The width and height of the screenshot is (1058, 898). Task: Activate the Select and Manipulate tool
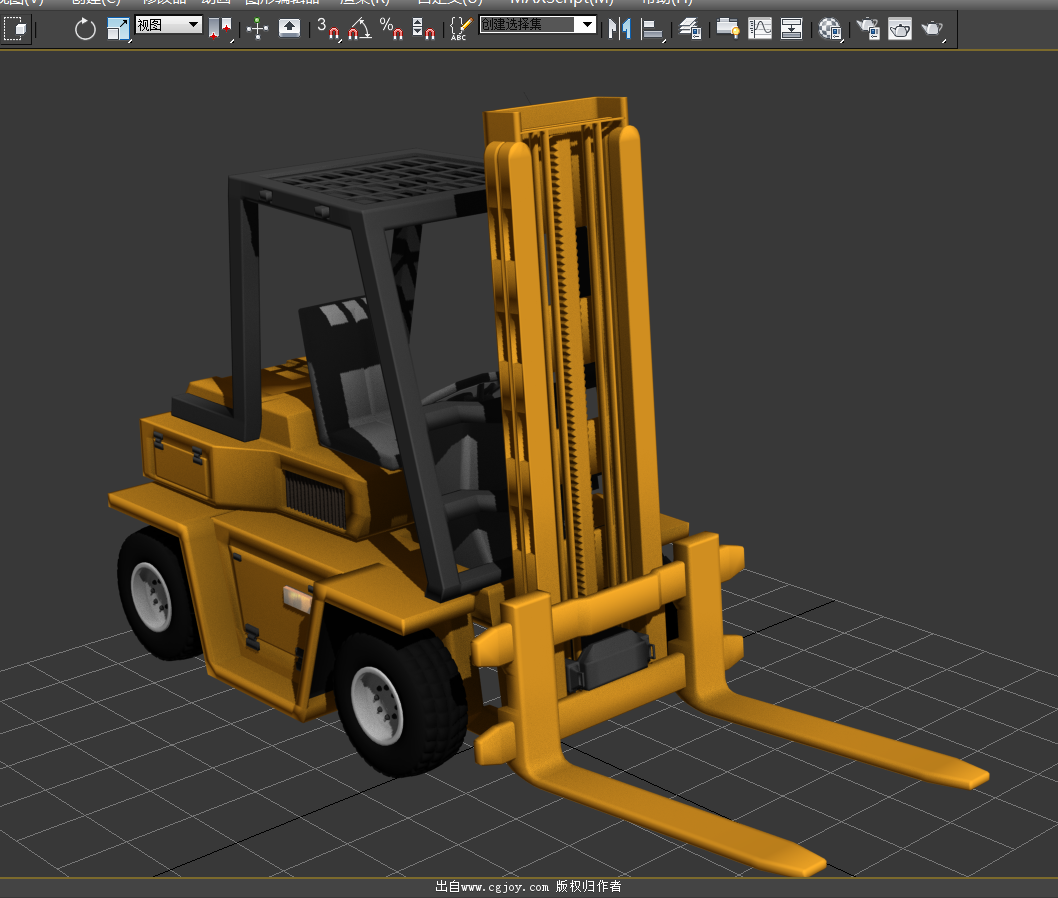pyautogui.click(x=258, y=28)
